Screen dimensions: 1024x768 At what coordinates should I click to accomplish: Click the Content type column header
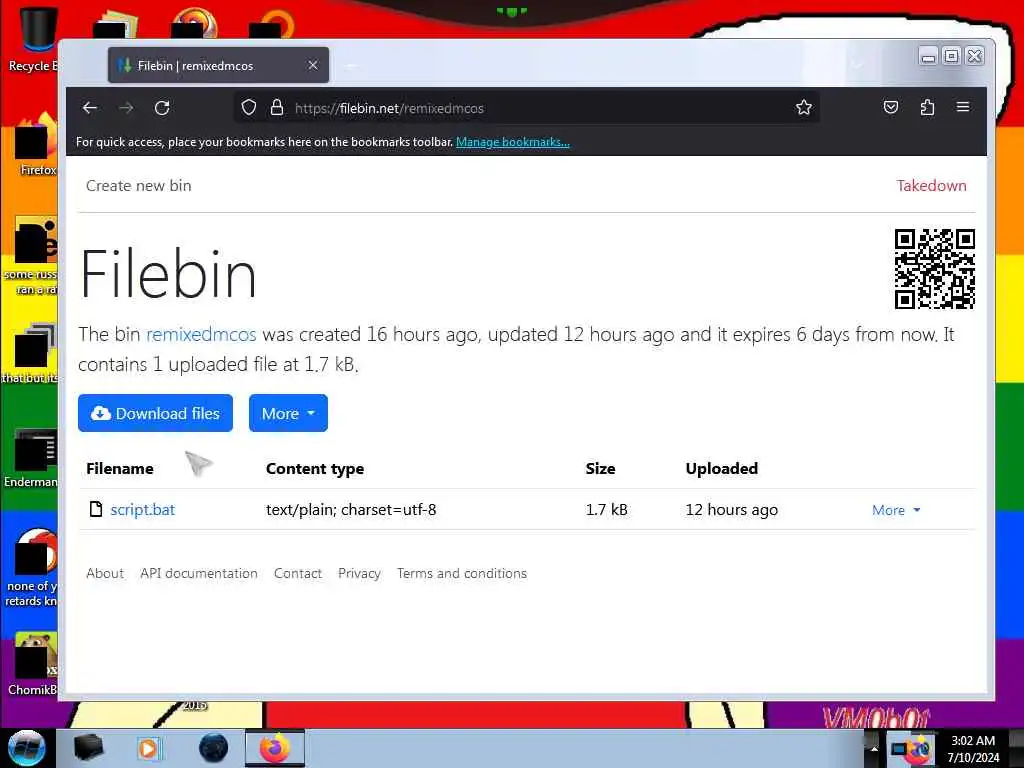point(315,469)
